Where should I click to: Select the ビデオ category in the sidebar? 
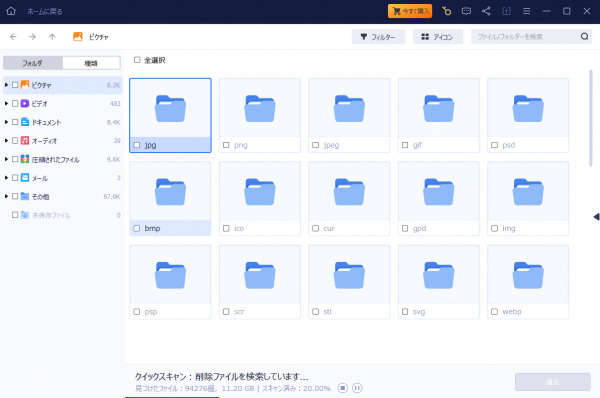pos(62,103)
